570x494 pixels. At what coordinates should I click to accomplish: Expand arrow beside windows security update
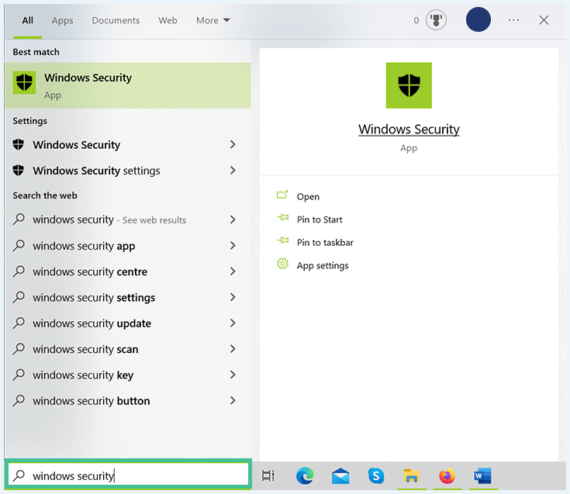coord(233,323)
